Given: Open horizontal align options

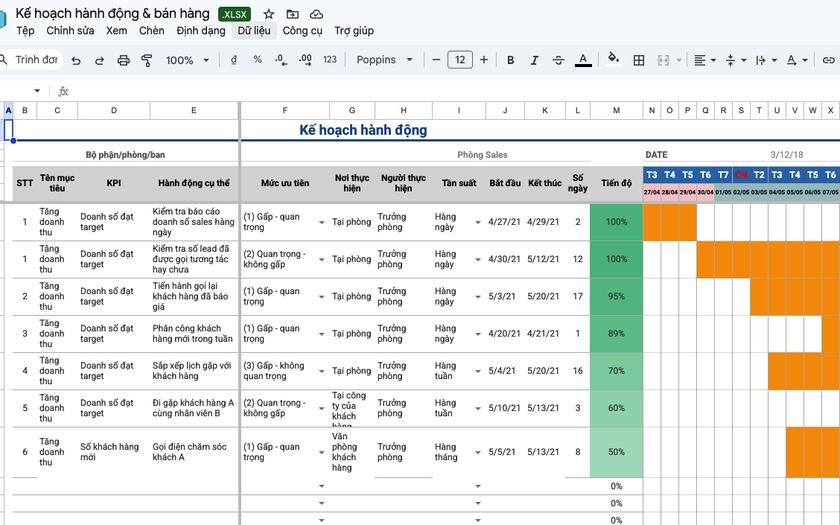Looking at the screenshot, I should pos(704,60).
